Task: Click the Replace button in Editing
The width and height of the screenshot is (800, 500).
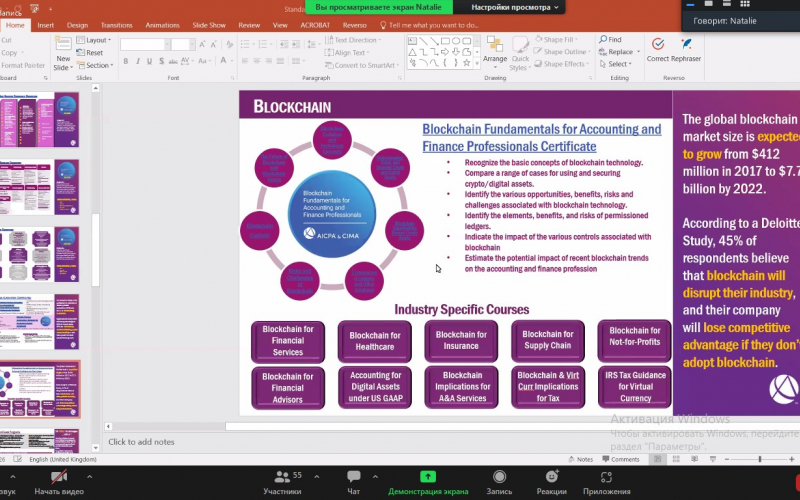Action: 619,52
